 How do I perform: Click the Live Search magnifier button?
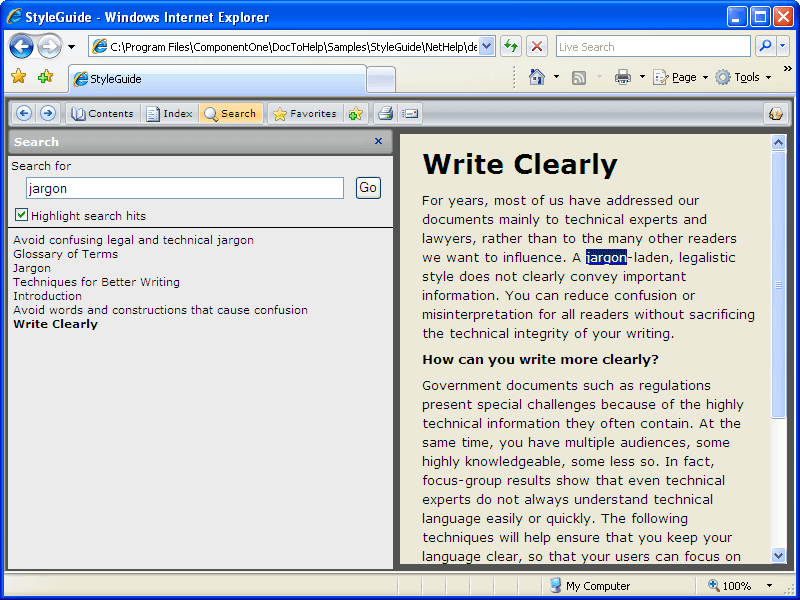tap(765, 46)
